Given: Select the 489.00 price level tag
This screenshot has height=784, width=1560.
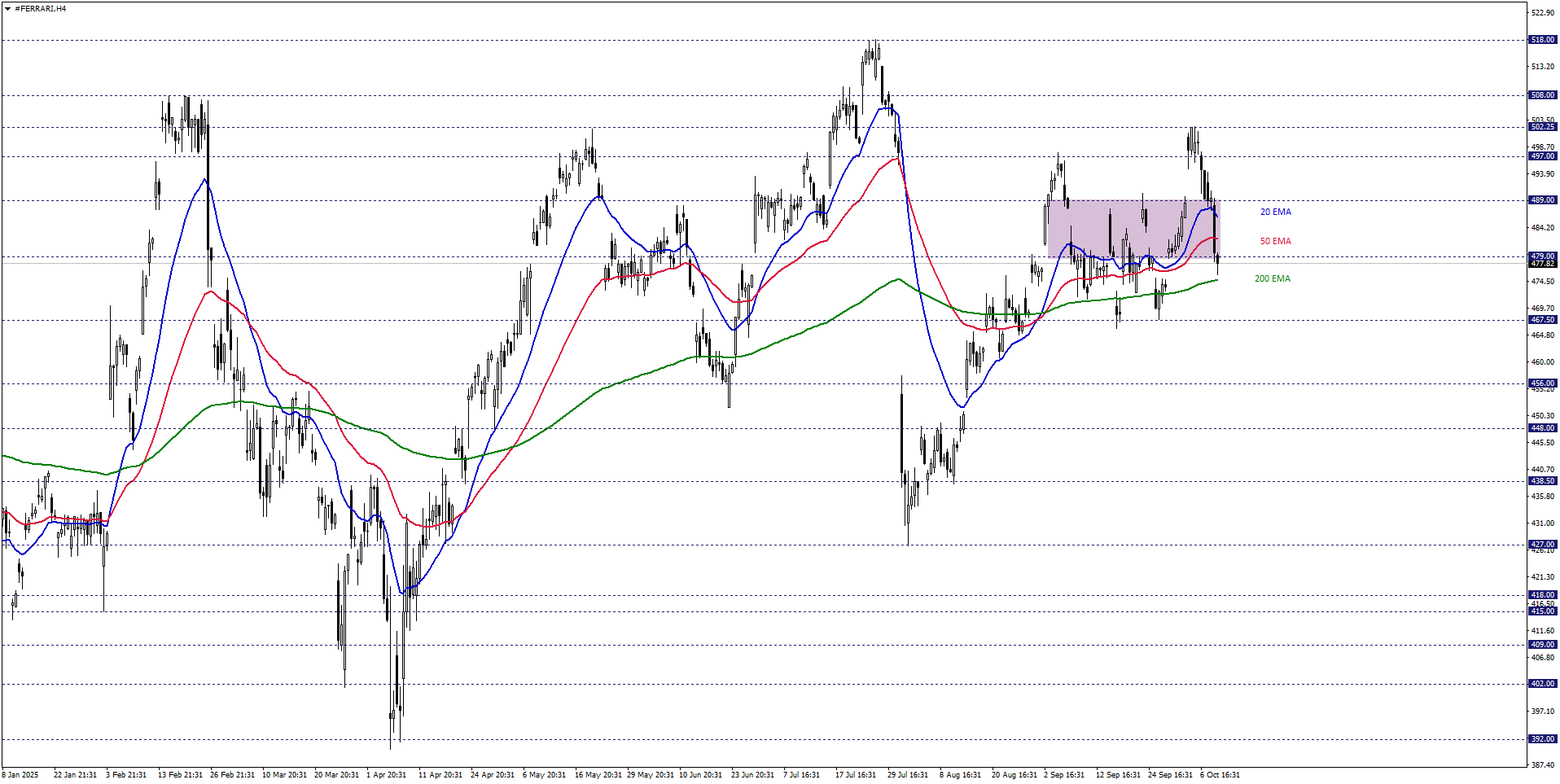Looking at the screenshot, I should 1542,200.
